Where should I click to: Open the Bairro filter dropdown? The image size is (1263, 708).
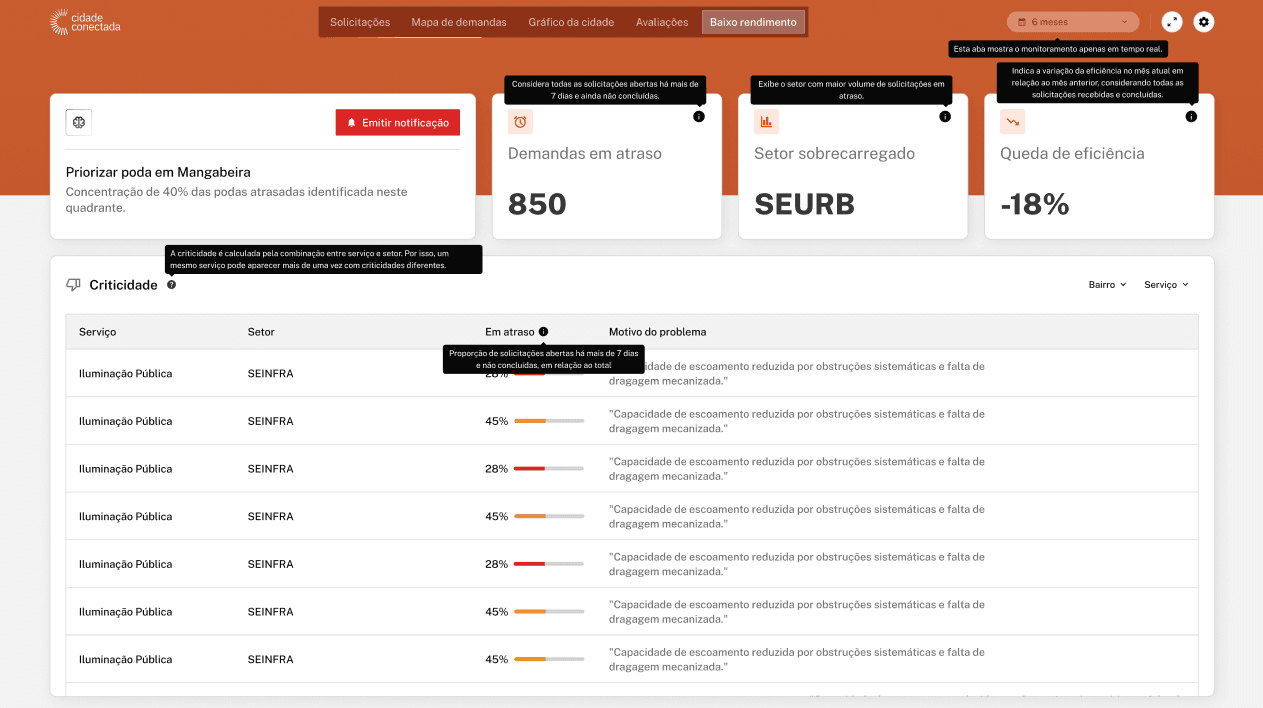[x=1108, y=285]
